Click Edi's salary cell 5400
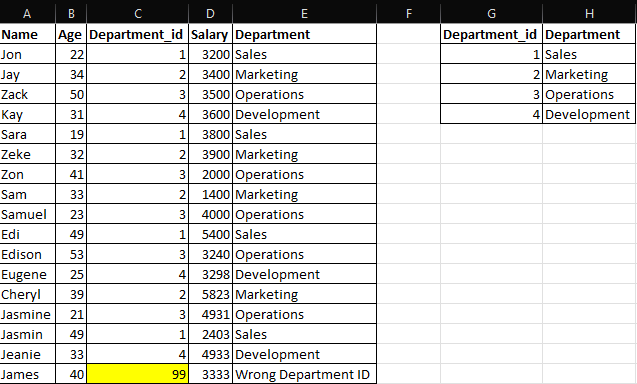 (x=210, y=234)
